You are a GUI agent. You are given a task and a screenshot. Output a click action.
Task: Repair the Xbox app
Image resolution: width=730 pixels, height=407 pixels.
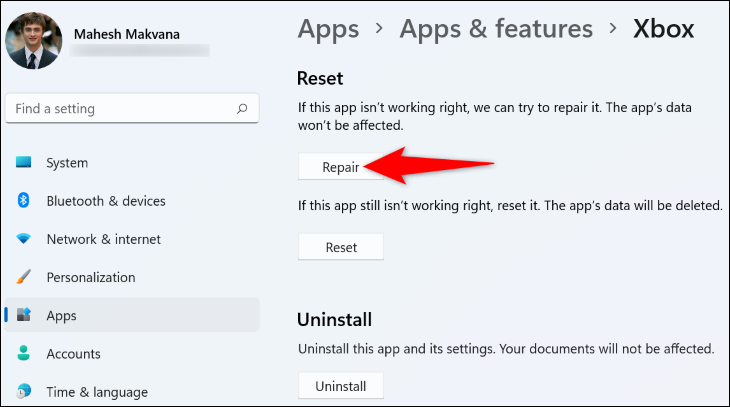pyautogui.click(x=340, y=167)
